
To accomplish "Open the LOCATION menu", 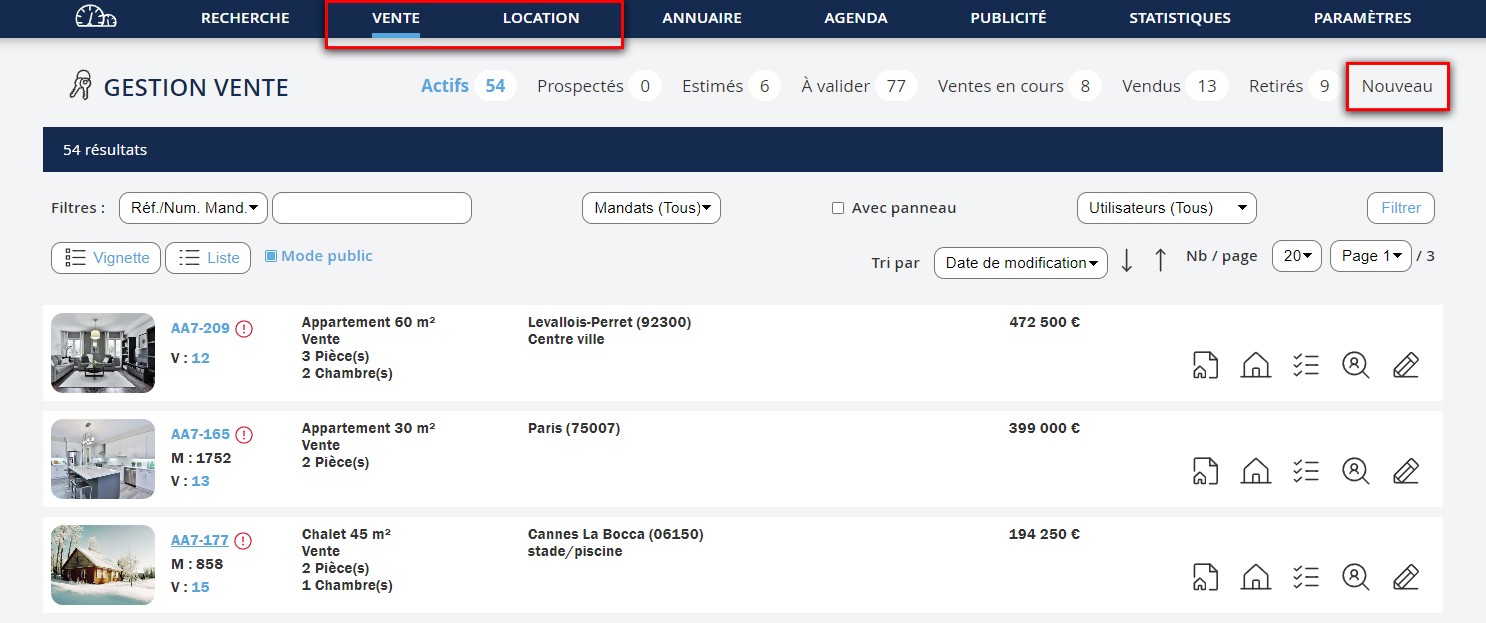I will 541,18.
